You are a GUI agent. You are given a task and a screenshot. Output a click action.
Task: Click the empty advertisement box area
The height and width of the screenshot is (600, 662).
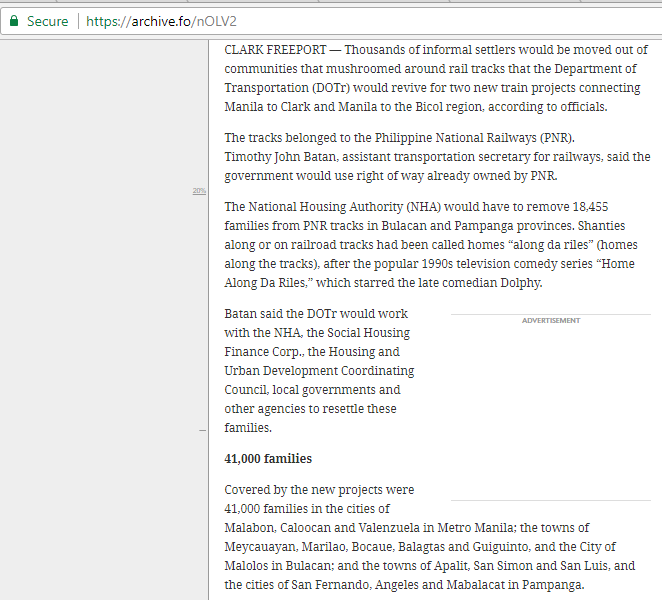(550, 410)
